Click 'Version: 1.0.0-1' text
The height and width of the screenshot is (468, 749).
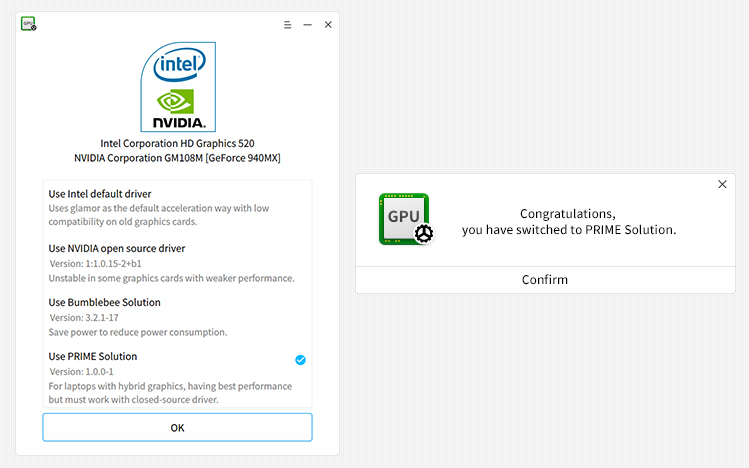coord(82,372)
